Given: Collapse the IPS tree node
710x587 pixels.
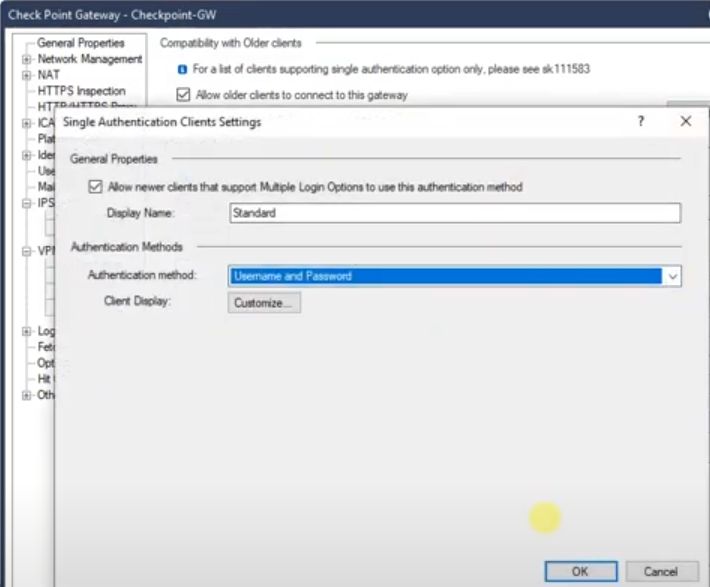Looking at the screenshot, I should pyautogui.click(x=27, y=203).
